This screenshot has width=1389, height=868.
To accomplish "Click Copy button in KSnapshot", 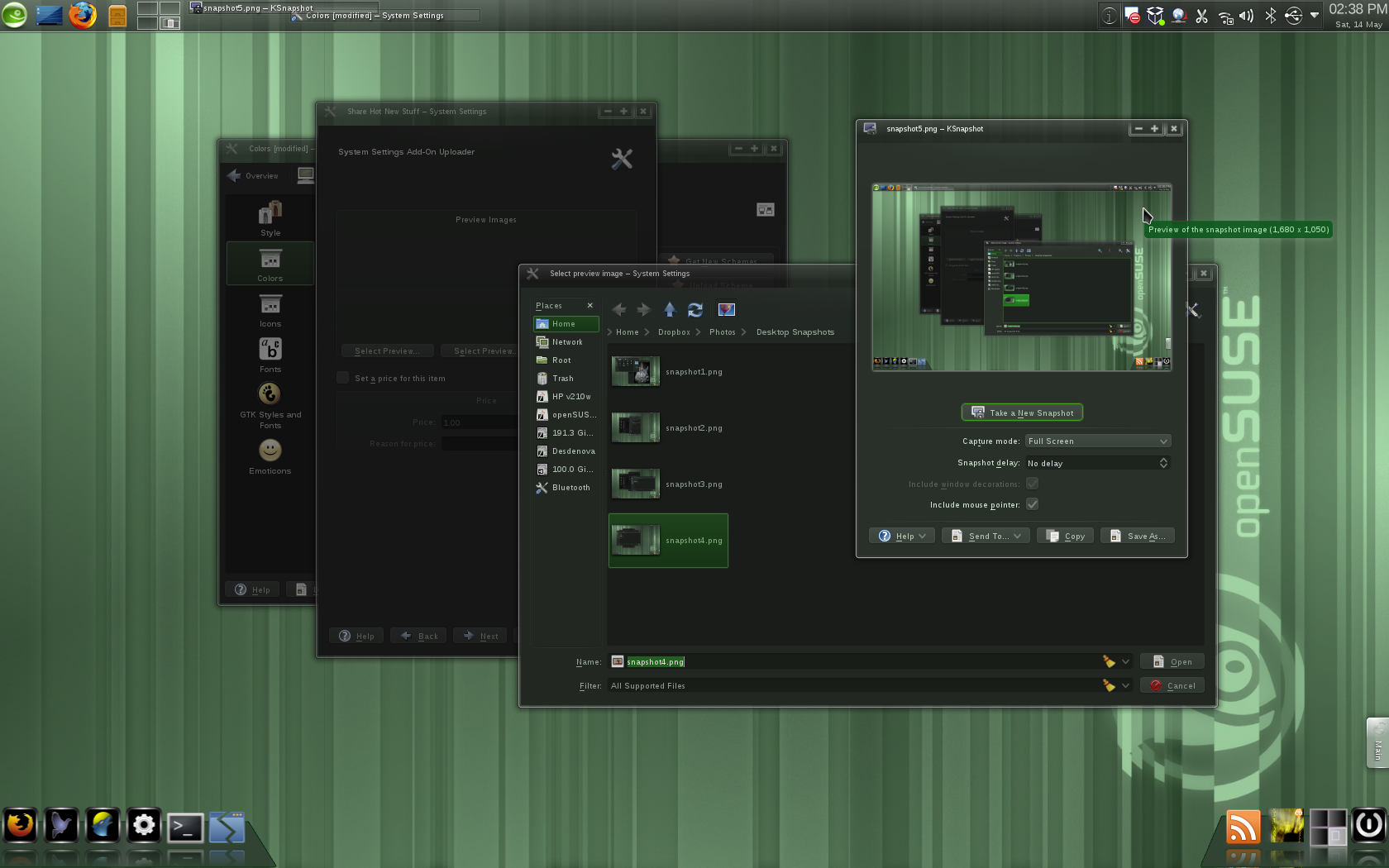I will click(x=1066, y=537).
